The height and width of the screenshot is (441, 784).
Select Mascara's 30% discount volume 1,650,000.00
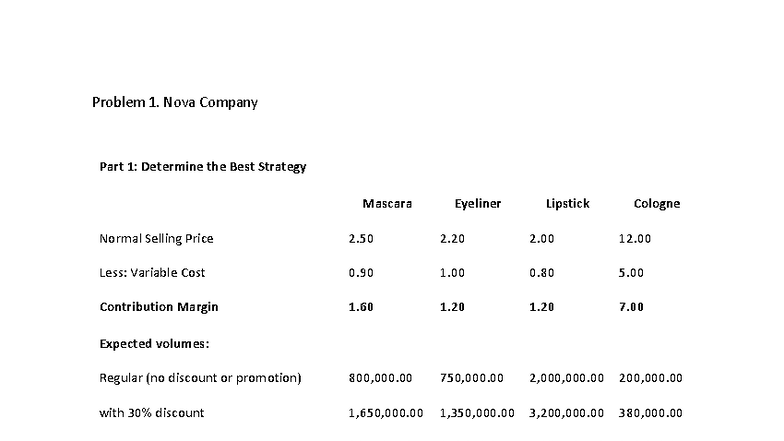pyautogui.click(x=385, y=413)
